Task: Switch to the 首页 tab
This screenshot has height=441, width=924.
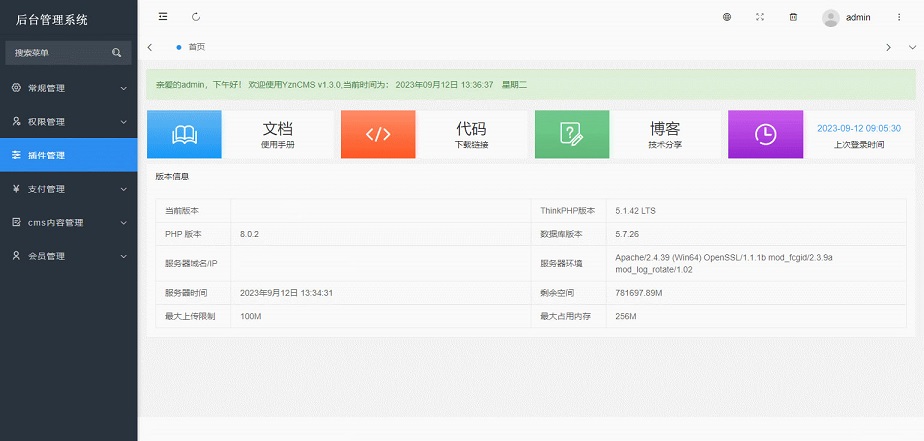Action: pyautogui.click(x=190, y=47)
